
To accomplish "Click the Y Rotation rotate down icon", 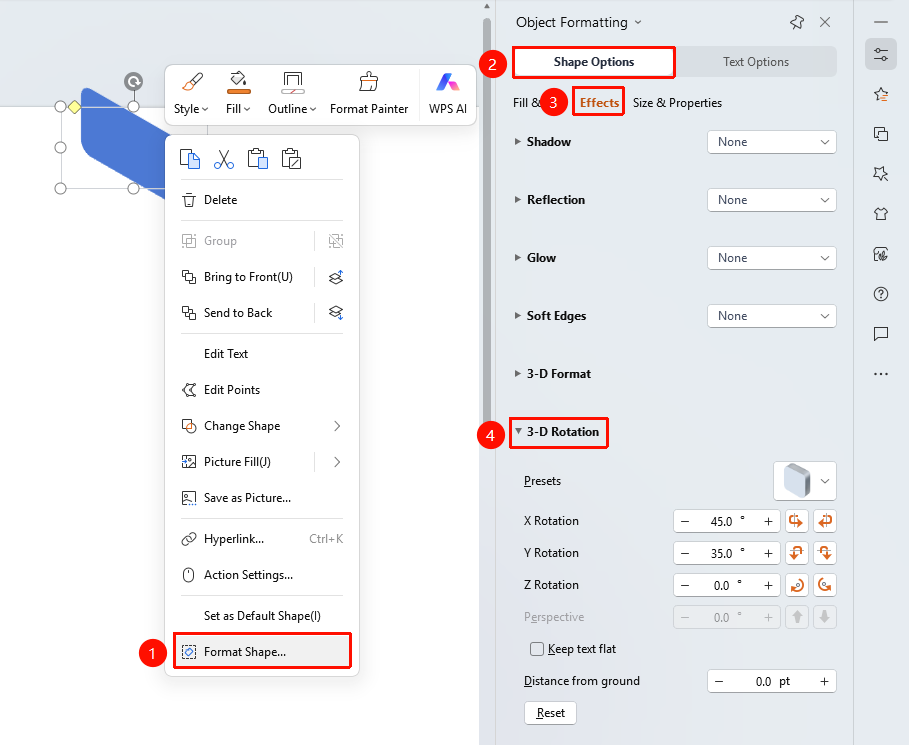I will coord(824,553).
